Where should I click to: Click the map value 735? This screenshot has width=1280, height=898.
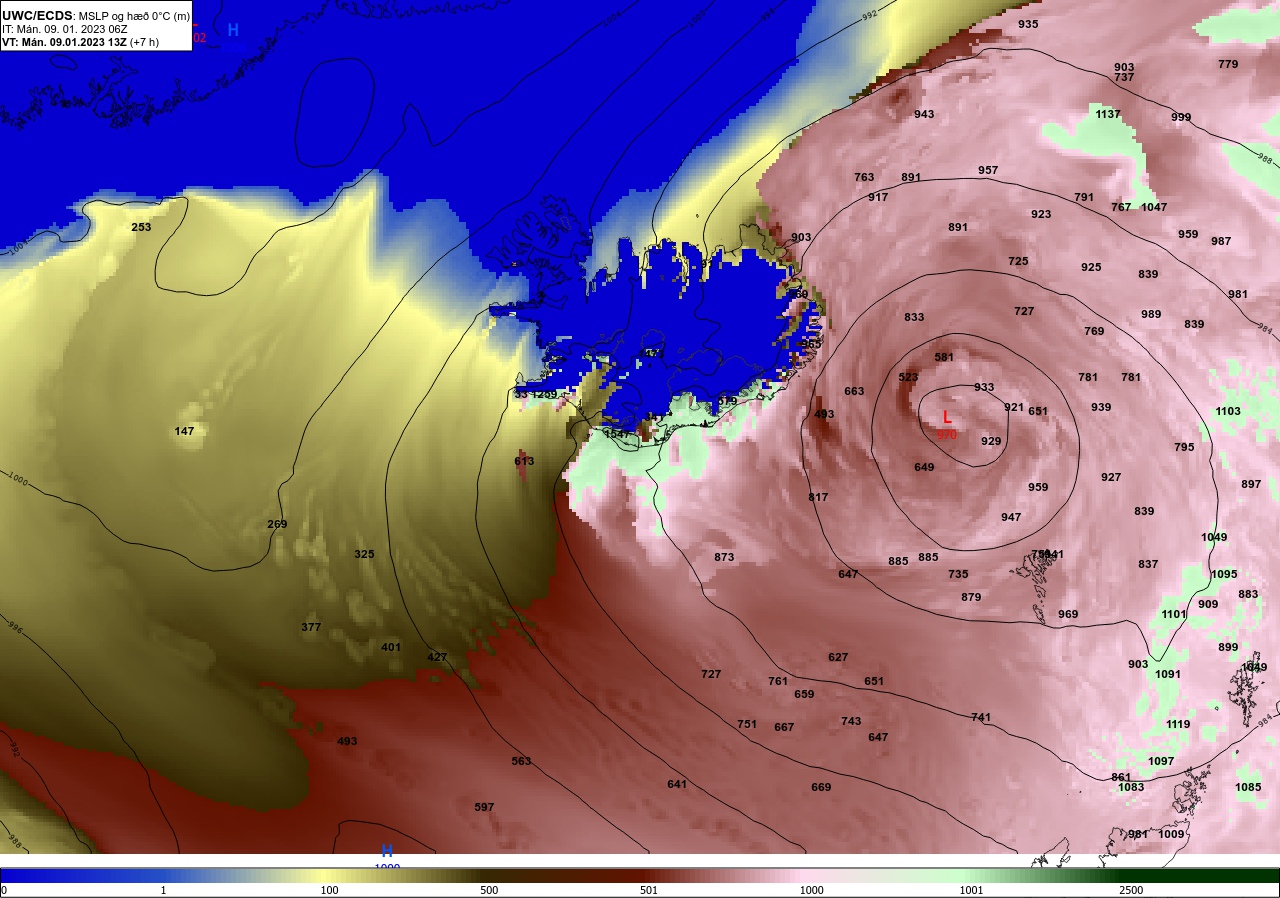coord(958,574)
